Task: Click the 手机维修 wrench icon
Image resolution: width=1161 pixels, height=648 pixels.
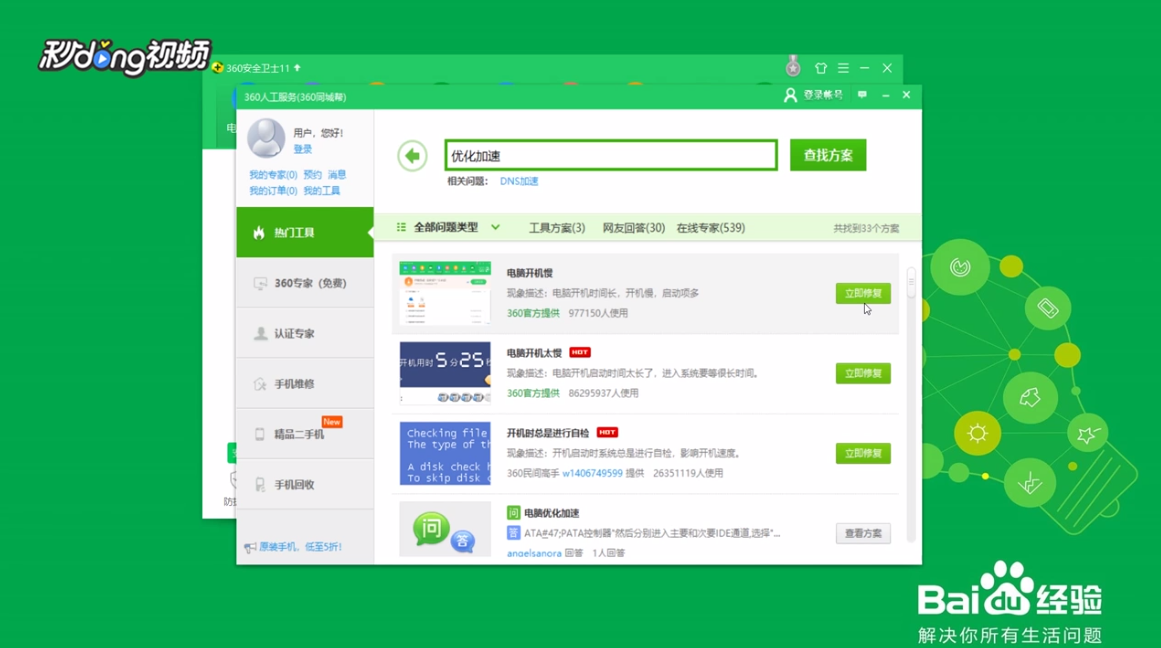Action: (x=260, y=384)
